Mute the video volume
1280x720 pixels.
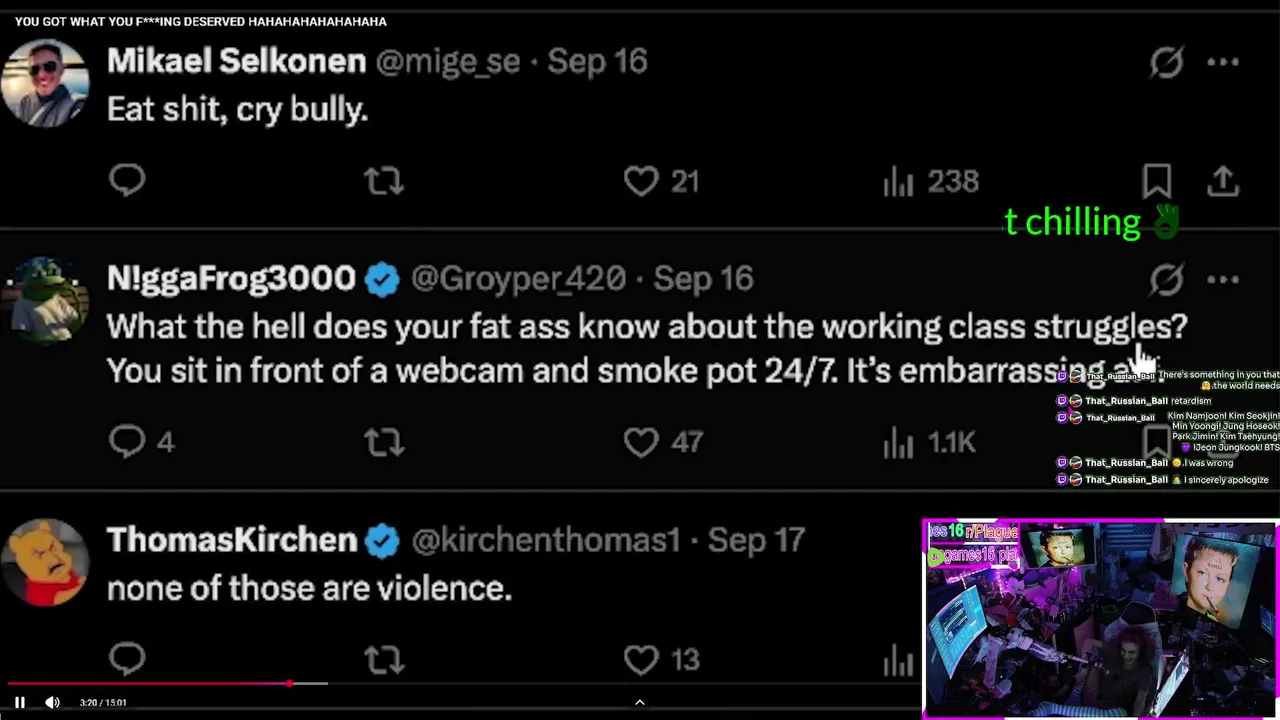(52, 702)
